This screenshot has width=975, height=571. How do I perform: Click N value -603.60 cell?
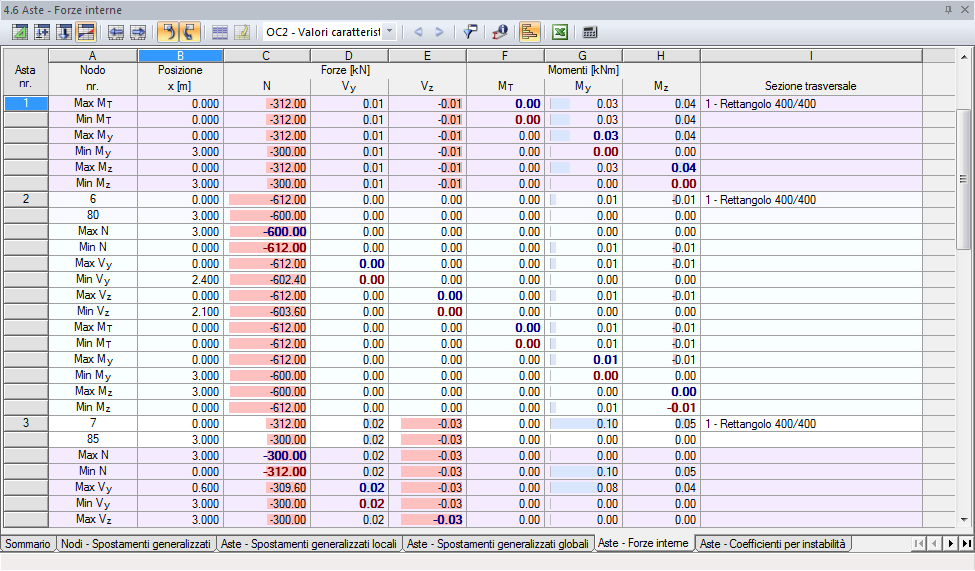[x=267, y=312]
